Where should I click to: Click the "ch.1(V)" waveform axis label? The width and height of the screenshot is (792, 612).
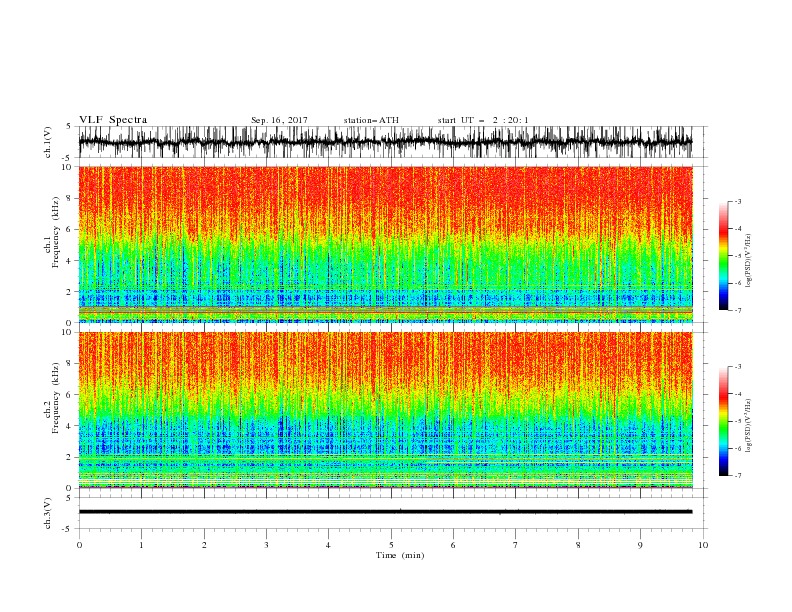point(48,142)
